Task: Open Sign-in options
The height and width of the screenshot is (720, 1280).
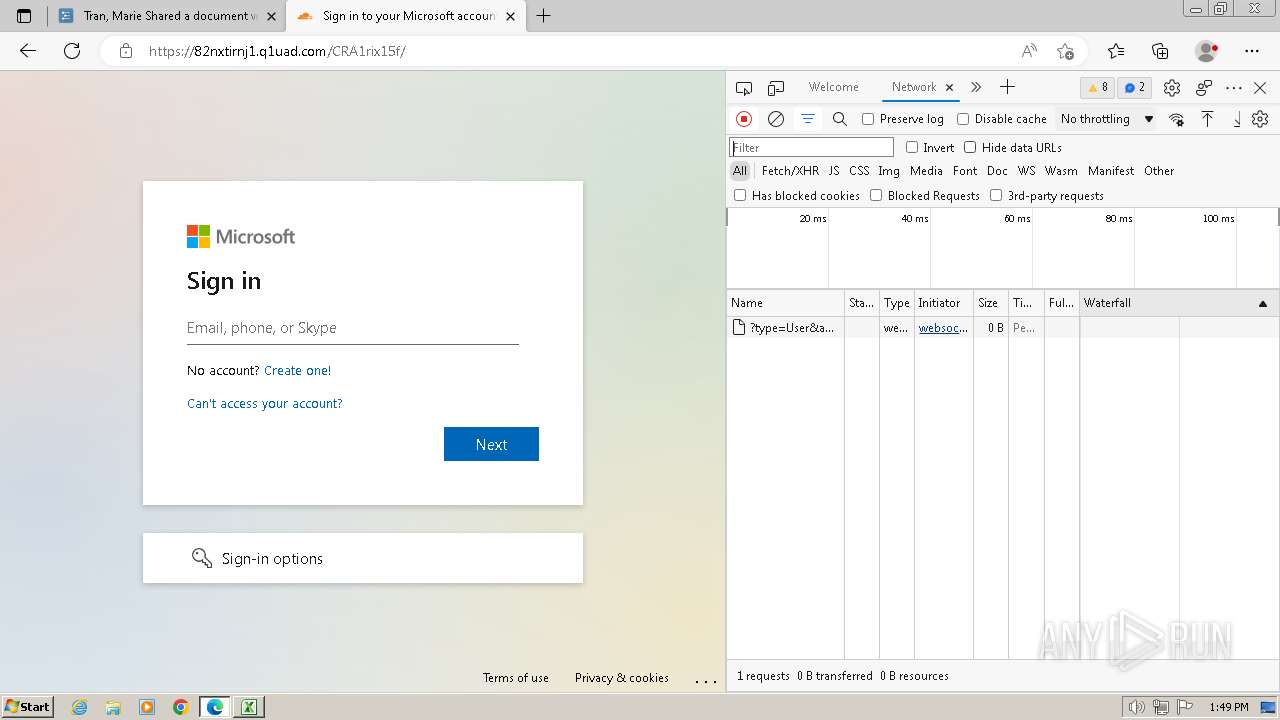Action: point(363,558)
